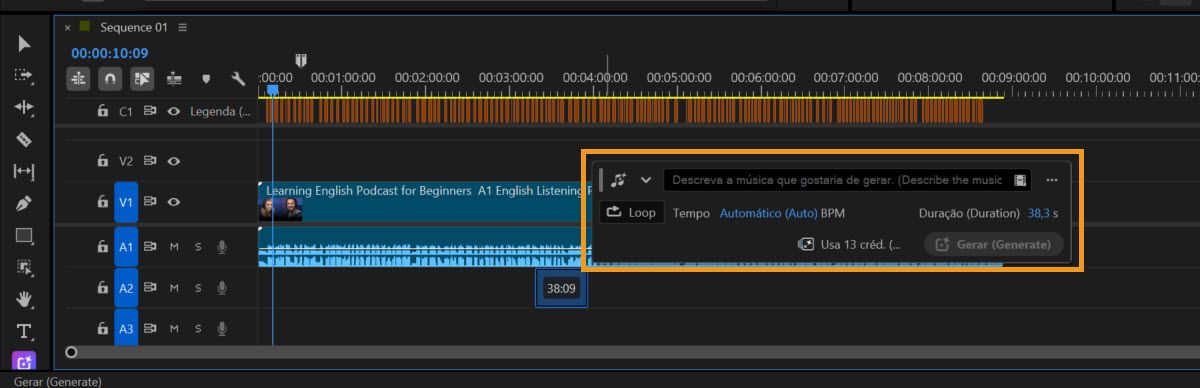Select the Pen tool
1200x388 pixels.
pyautogui.click(x=24, y=203)
